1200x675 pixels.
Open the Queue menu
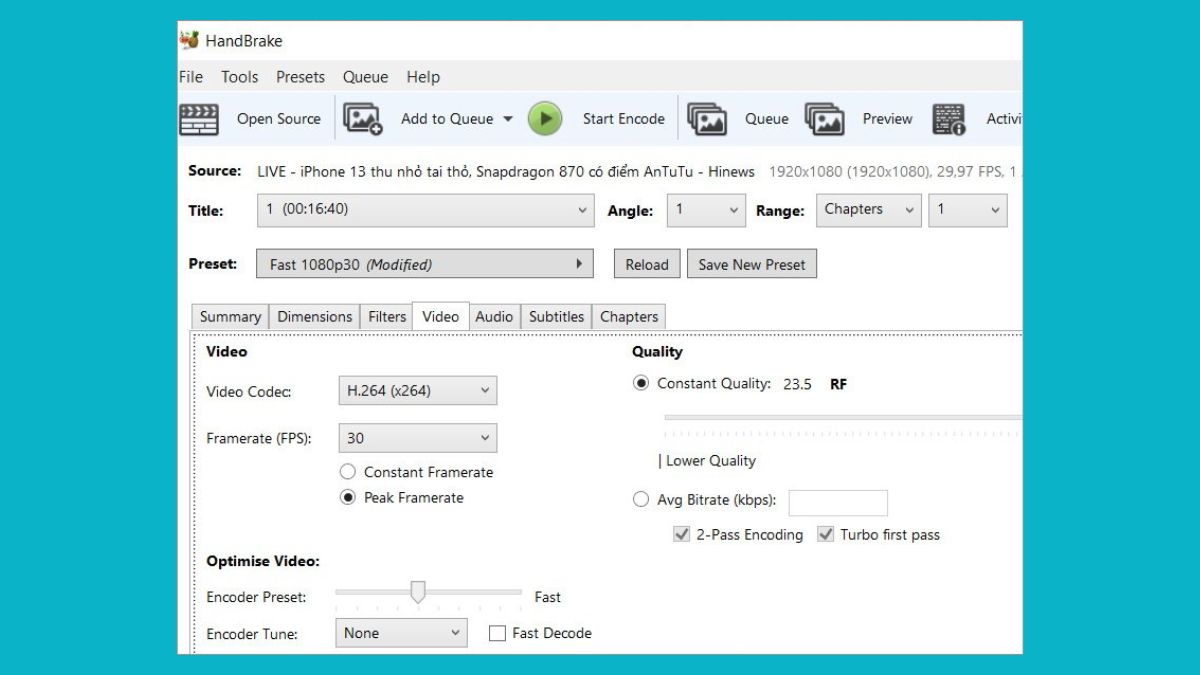(365, 77)
